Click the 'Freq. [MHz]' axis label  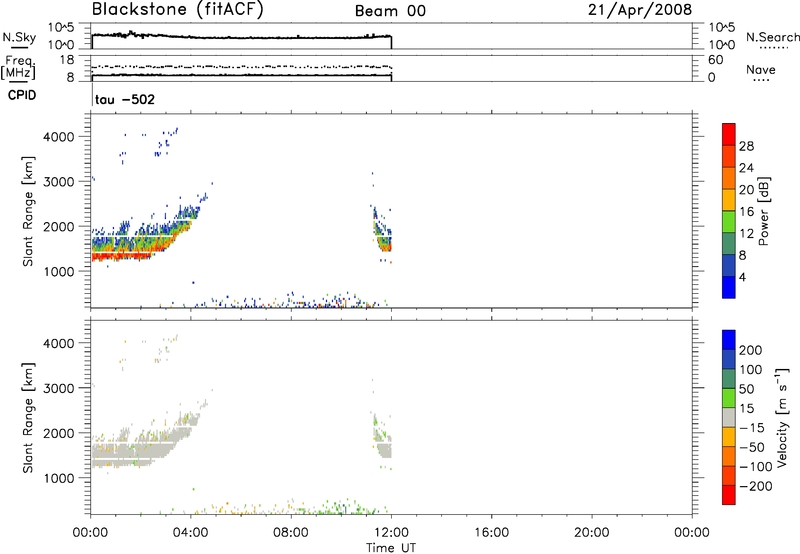pos(18,67)
